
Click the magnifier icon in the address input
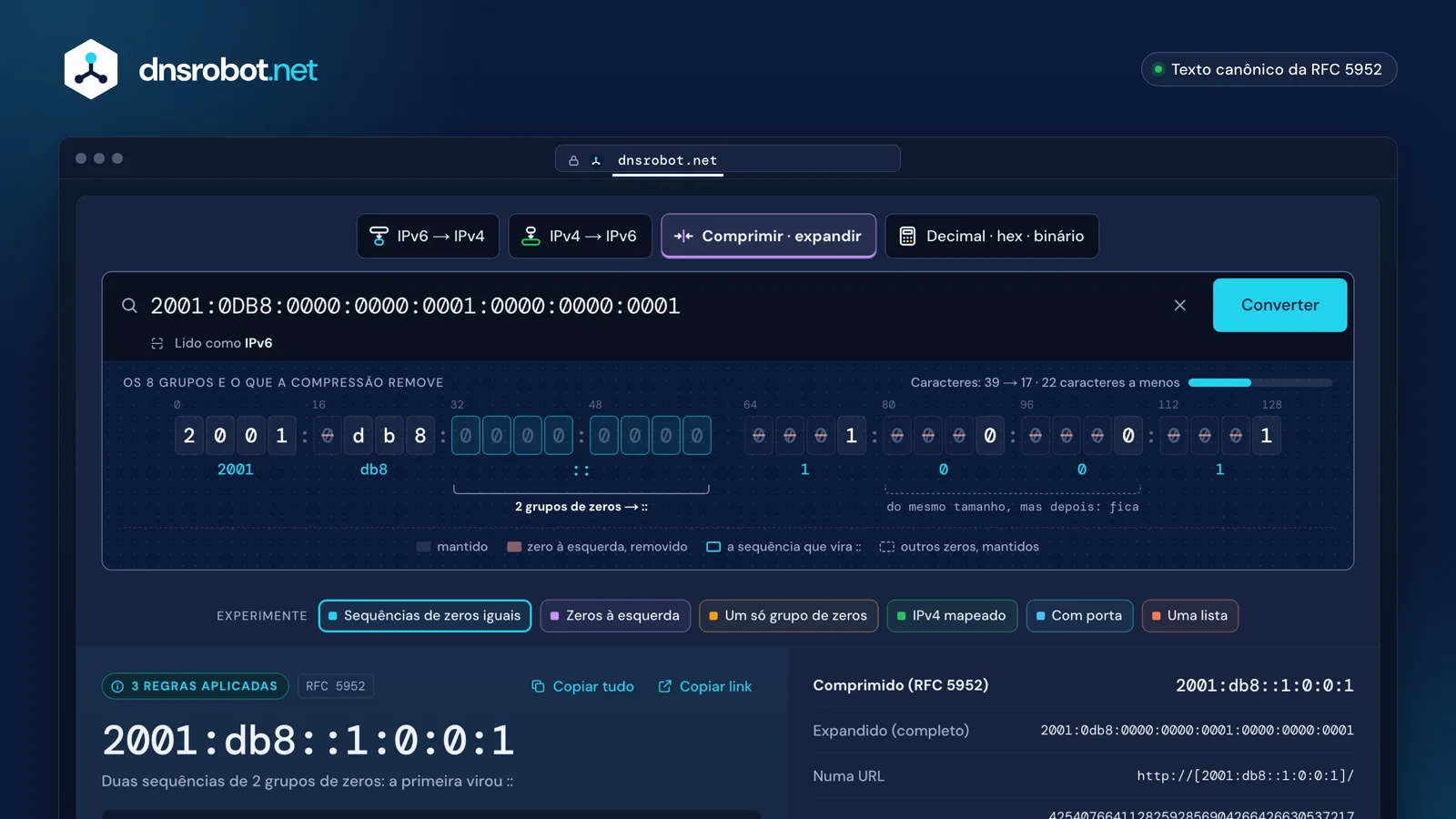pyautogui.click(x=130, y=306)
